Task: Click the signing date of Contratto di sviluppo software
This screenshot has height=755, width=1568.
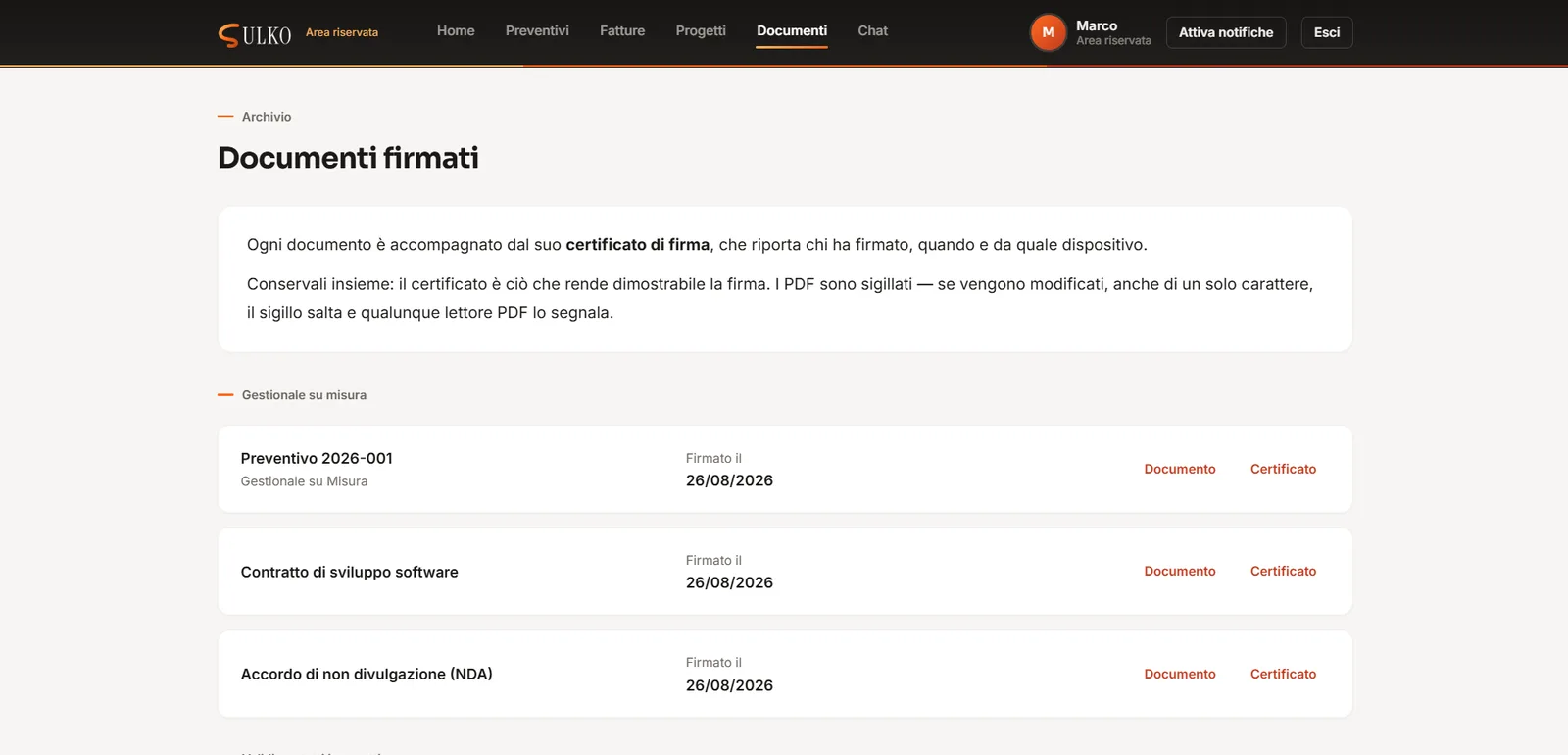Action: click(x=729, y=582)
